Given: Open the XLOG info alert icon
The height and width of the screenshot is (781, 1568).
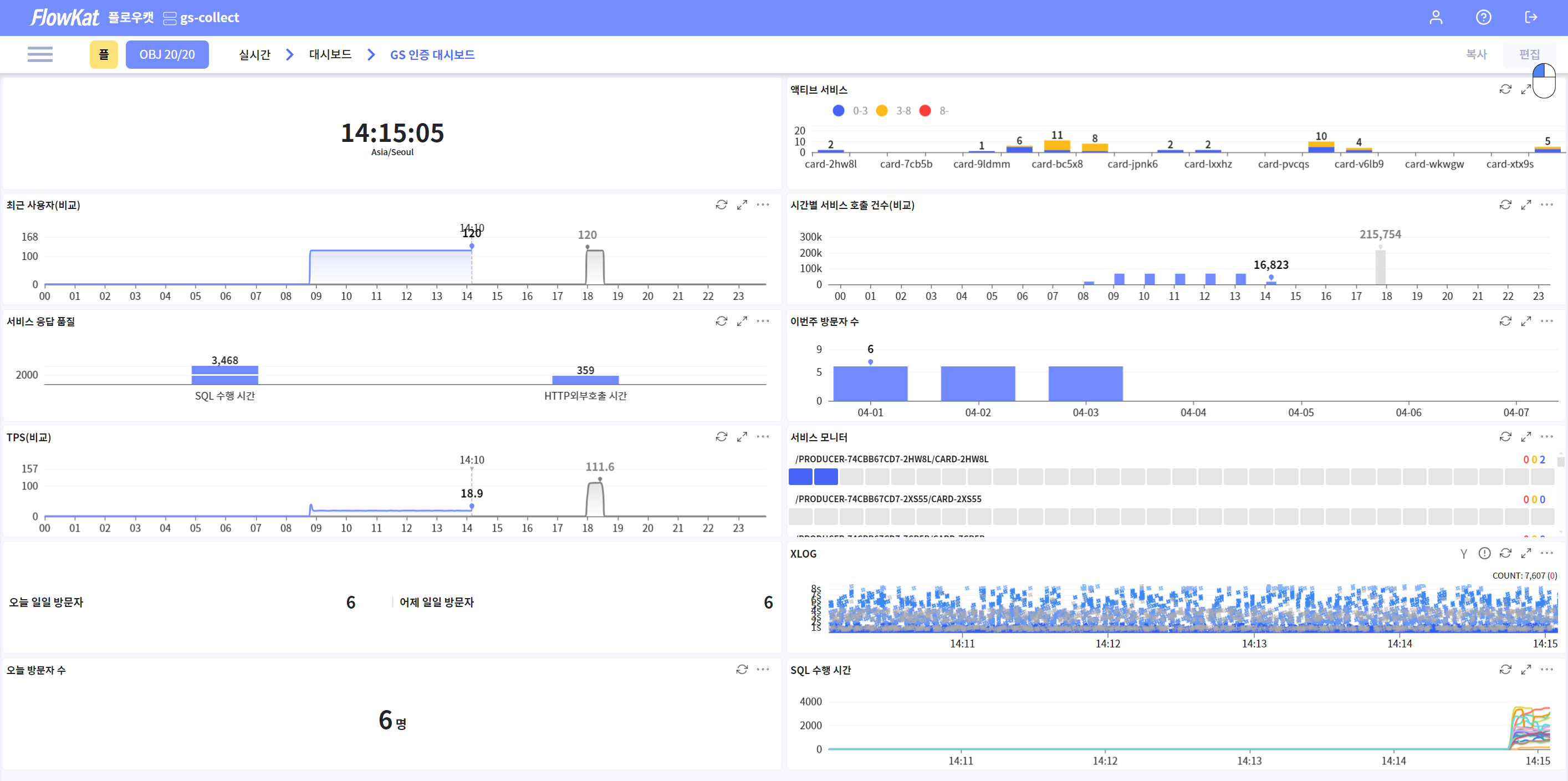Looking at the screenshot, I should [1484, 553].
